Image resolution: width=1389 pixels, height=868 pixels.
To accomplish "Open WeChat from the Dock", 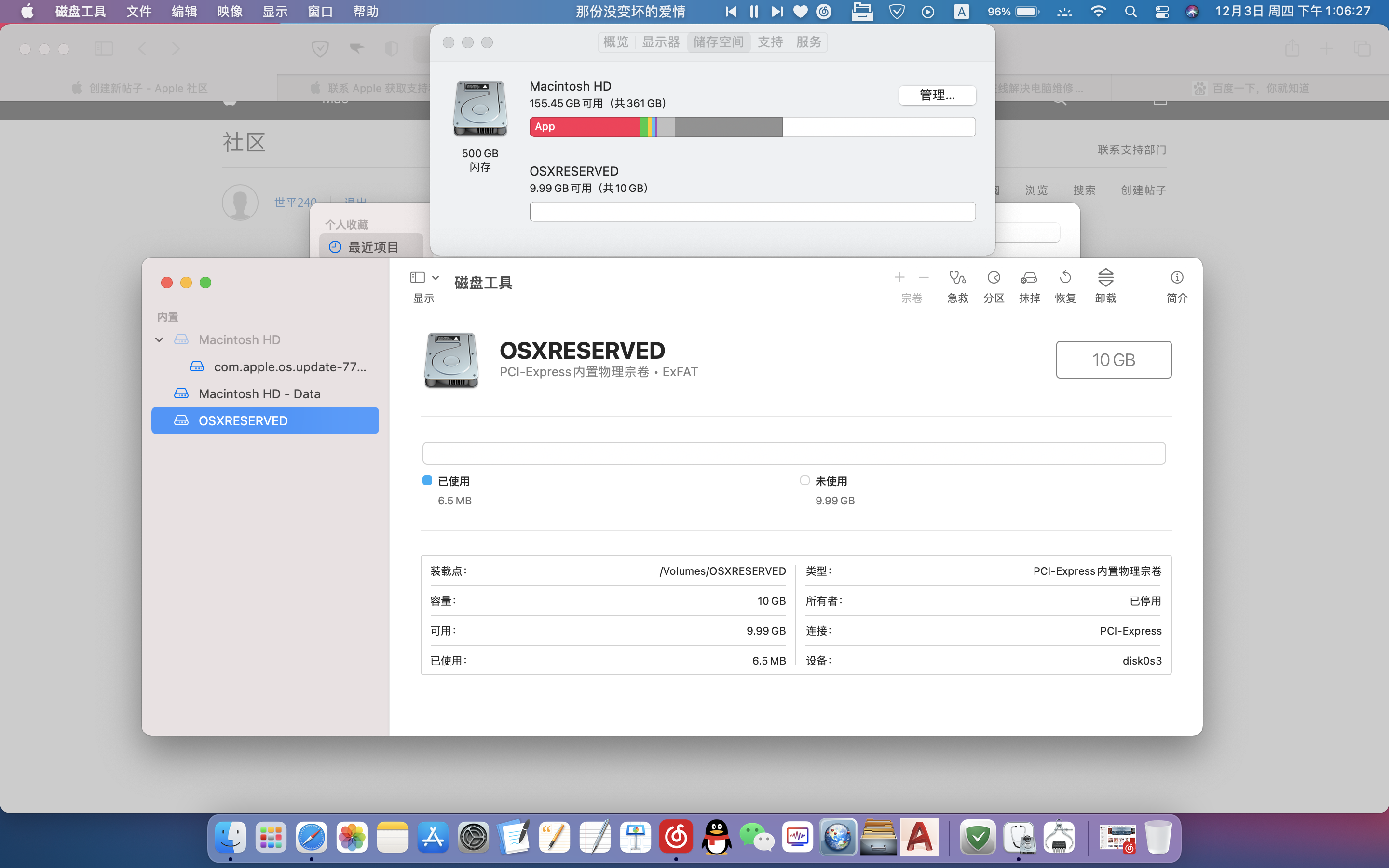I will tap(757, 837).
